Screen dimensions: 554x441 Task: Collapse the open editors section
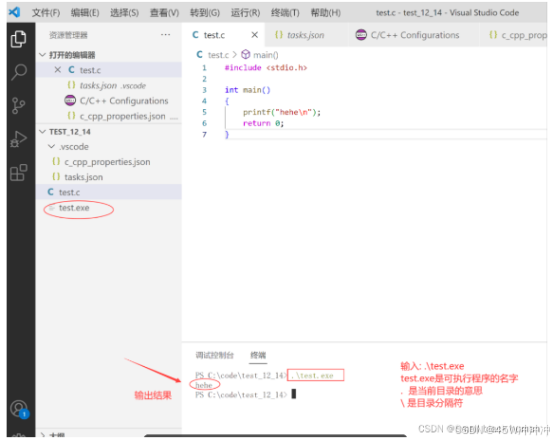pyautogui.click(x=43, y=55)
